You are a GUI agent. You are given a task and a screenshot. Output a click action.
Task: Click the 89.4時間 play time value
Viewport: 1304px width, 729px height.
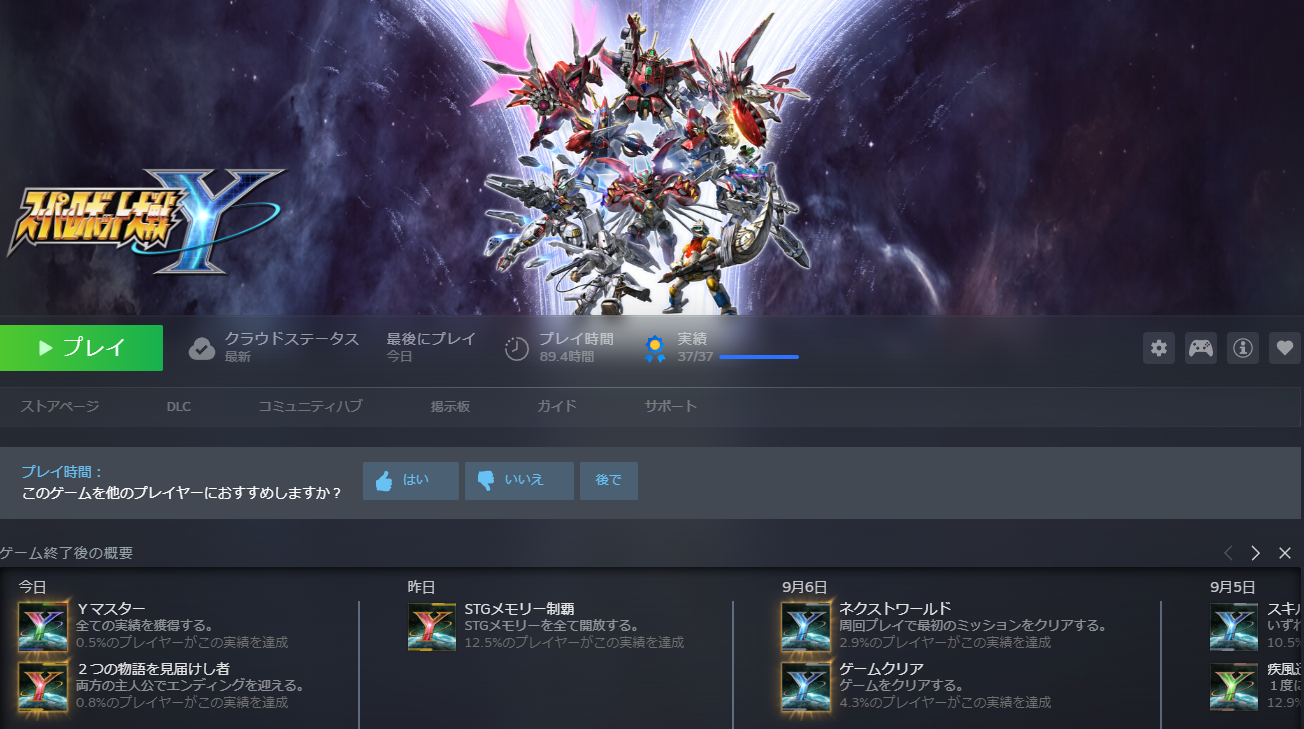566,357
